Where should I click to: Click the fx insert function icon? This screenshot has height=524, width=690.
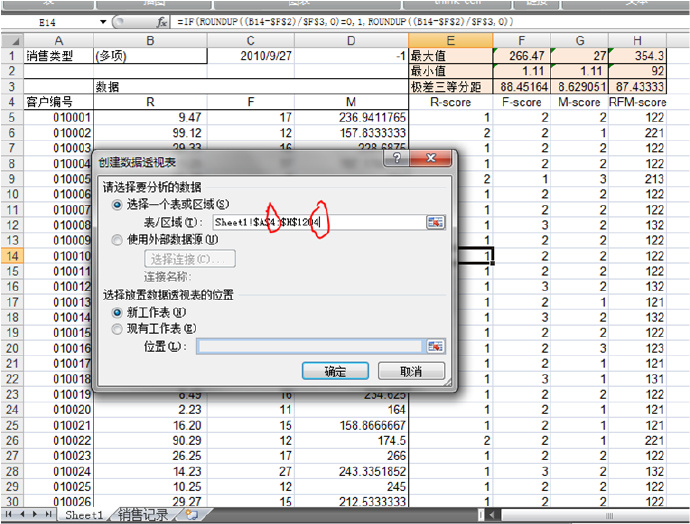pos(161,22)
